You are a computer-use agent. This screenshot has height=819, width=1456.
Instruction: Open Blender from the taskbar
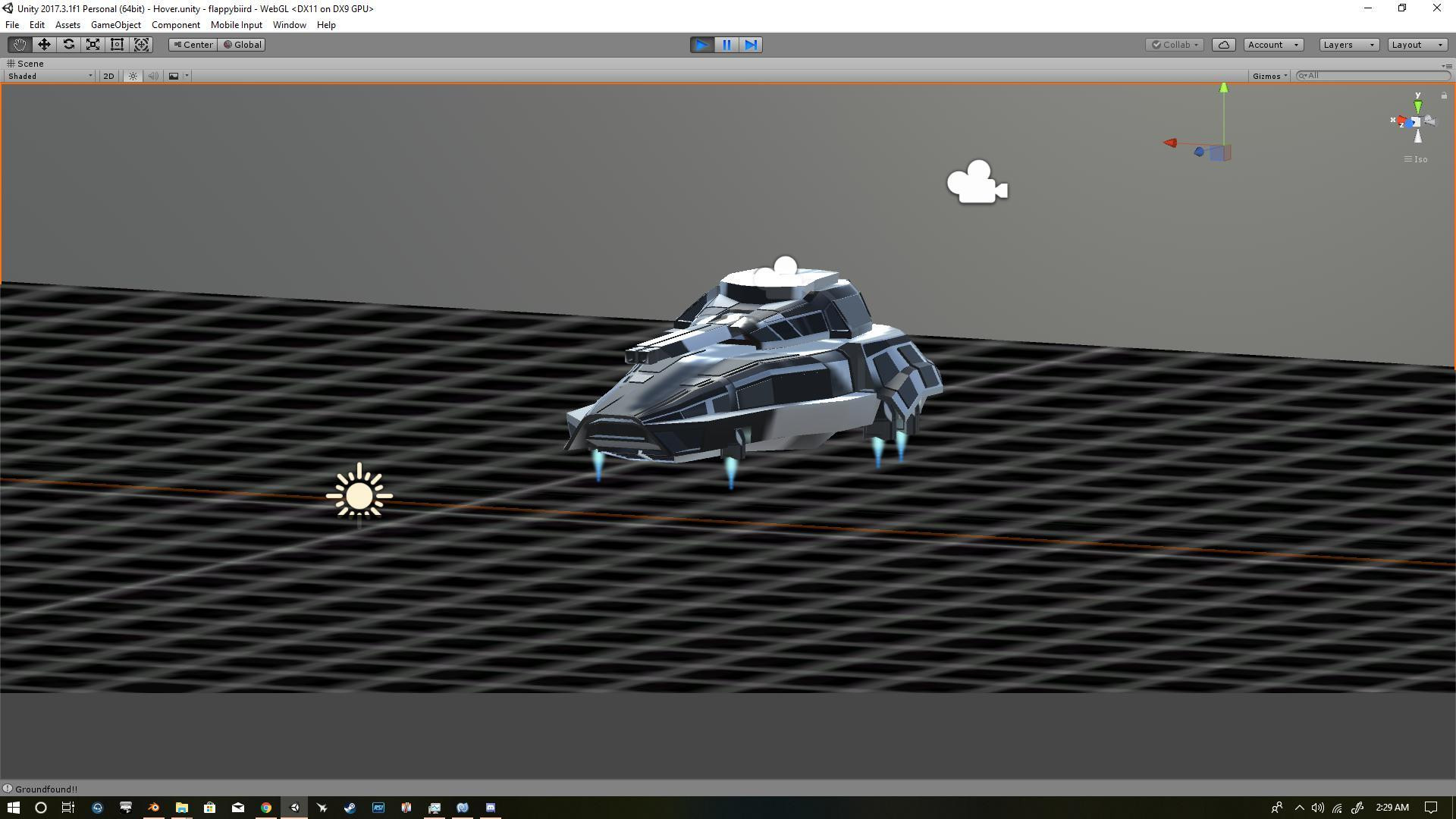(x=153, y=808)
